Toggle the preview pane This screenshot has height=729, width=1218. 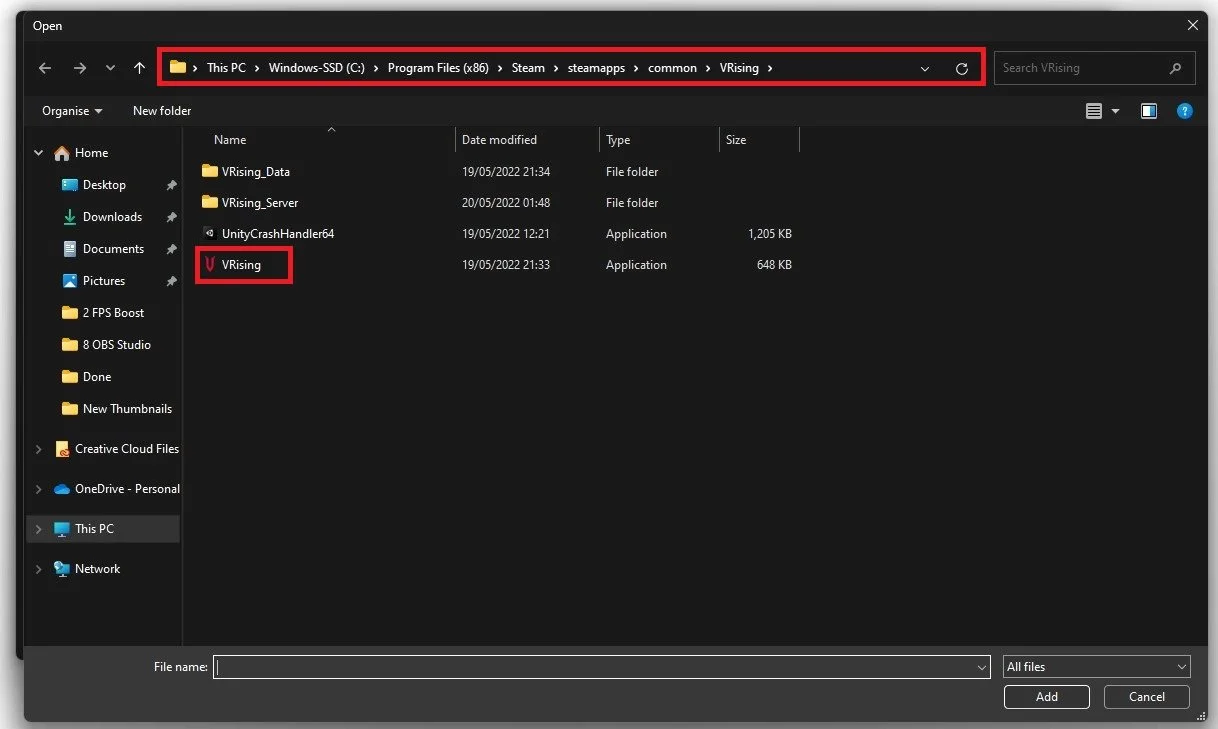[1149, 111]
